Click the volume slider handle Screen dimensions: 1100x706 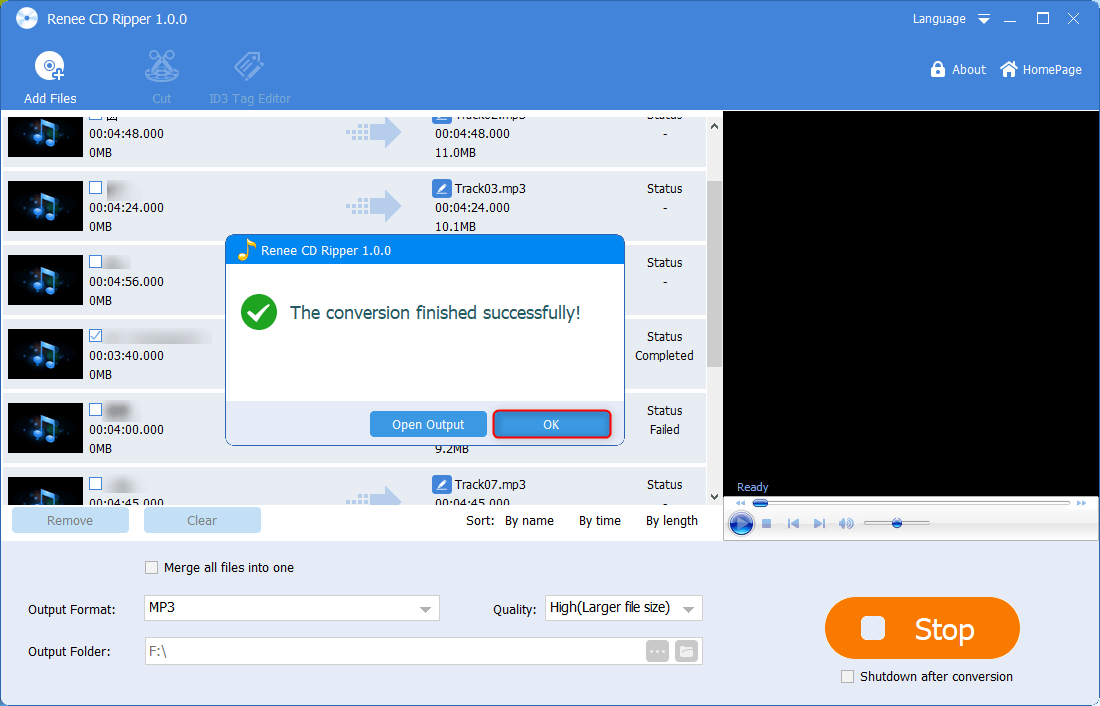[x=897, y=523]
